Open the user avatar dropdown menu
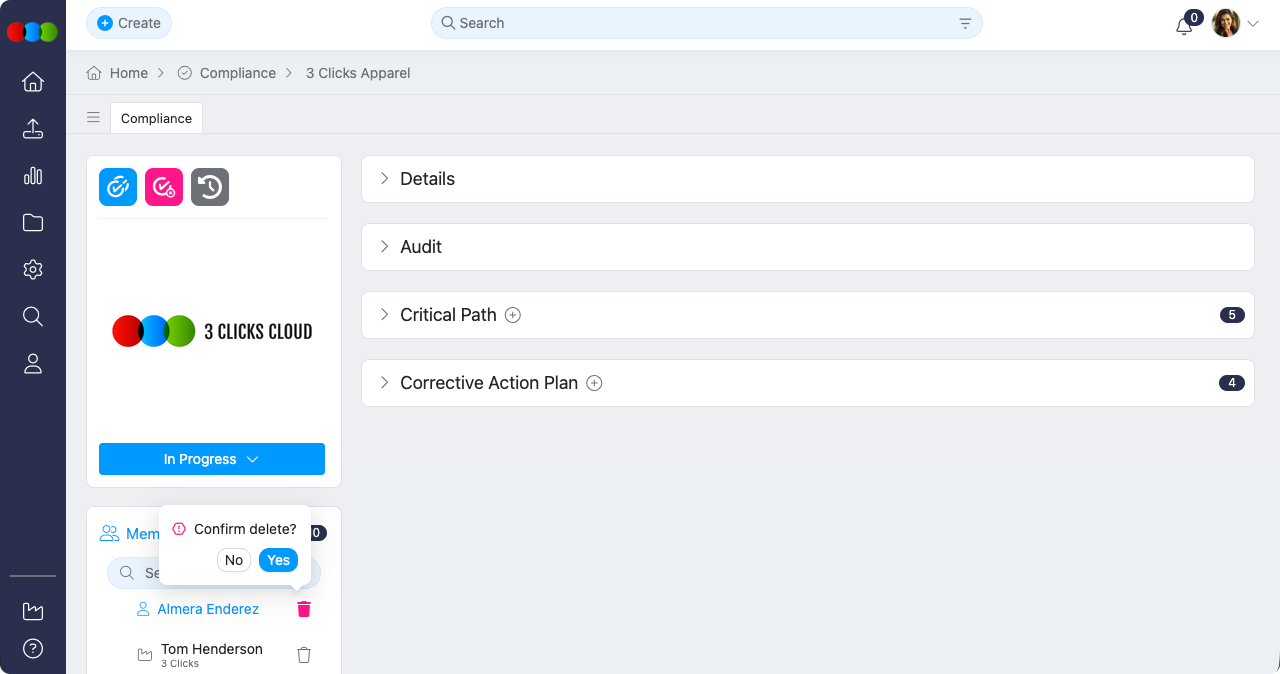This screenshot has width=1280, height=674. pos(1235,23)
